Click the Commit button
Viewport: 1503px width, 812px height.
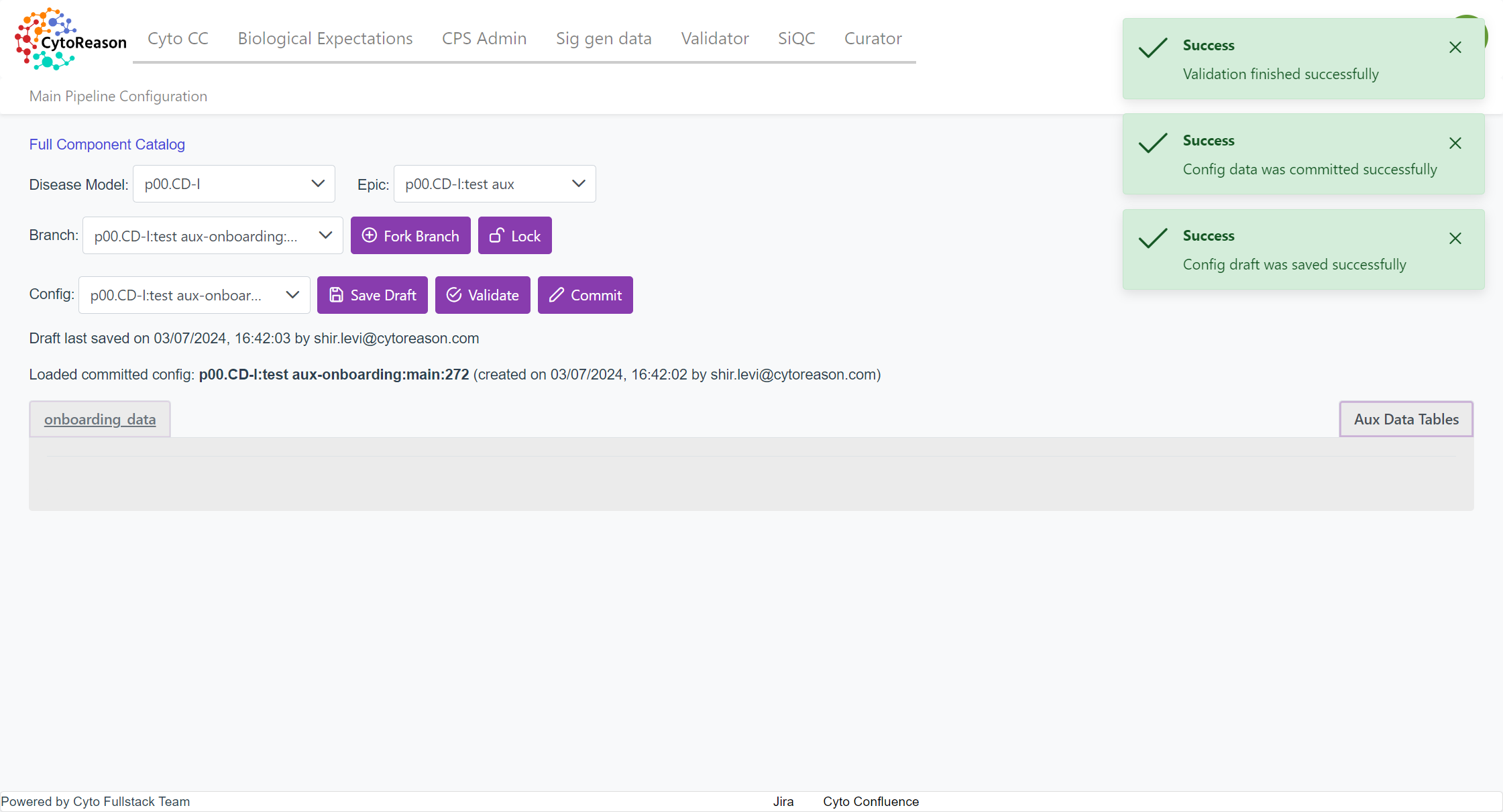click(x=585, y=295)
